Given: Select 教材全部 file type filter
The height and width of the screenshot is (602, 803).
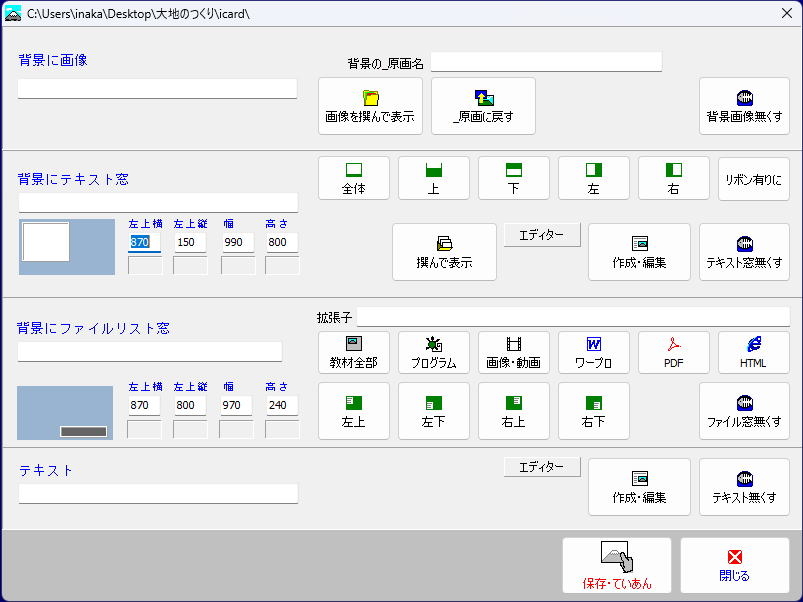Looking at the screenshot, I should pos(353,353).
